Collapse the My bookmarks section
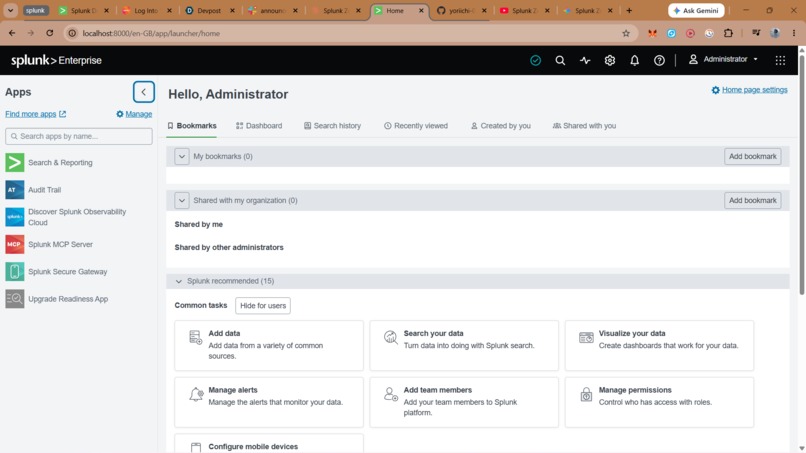The width and height of the screenshot is (806, 453). 181,156
